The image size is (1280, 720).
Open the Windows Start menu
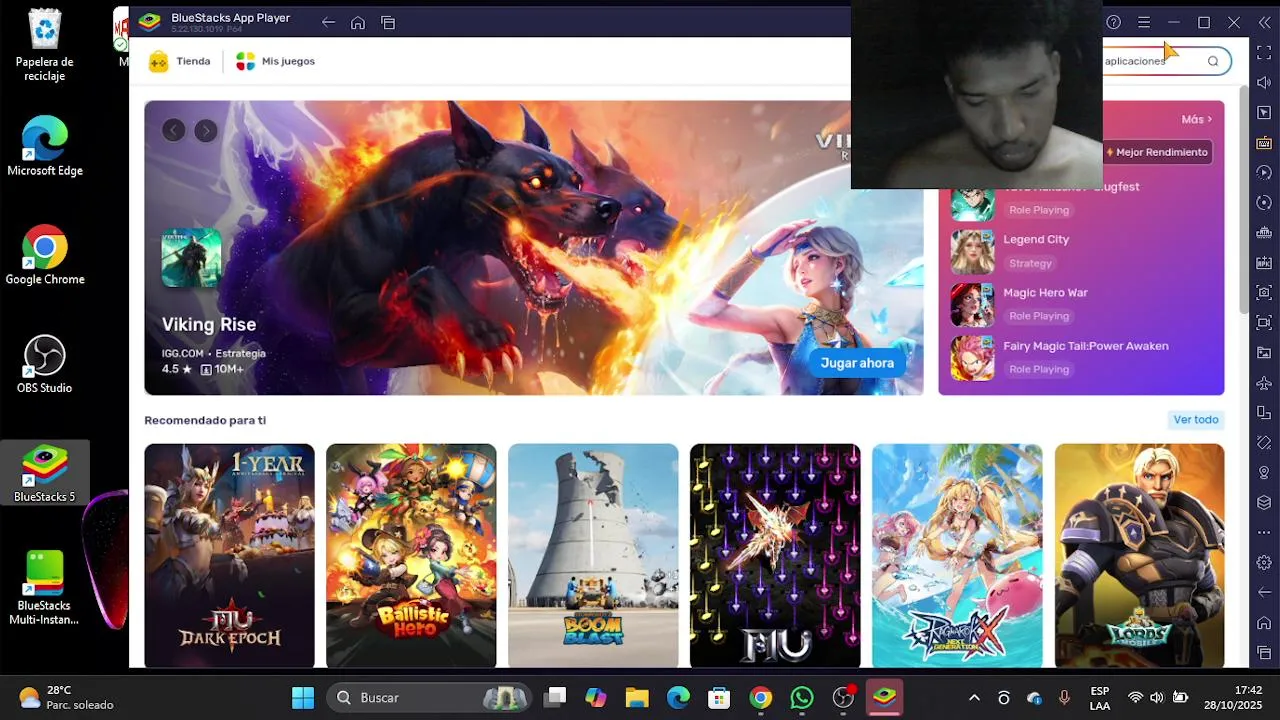[303, 697]
